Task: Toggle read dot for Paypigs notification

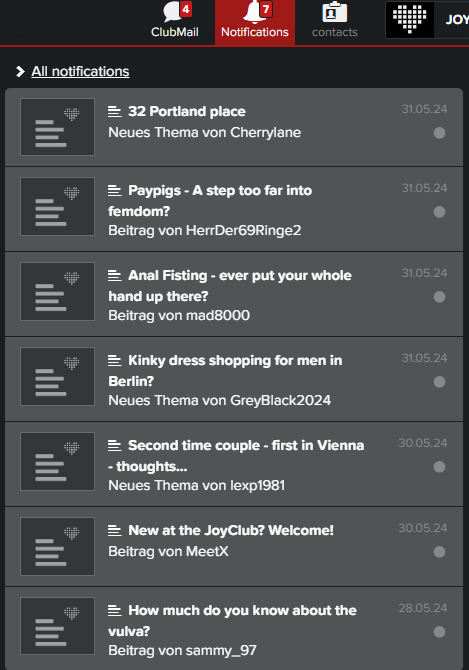Action: point(439,212)
